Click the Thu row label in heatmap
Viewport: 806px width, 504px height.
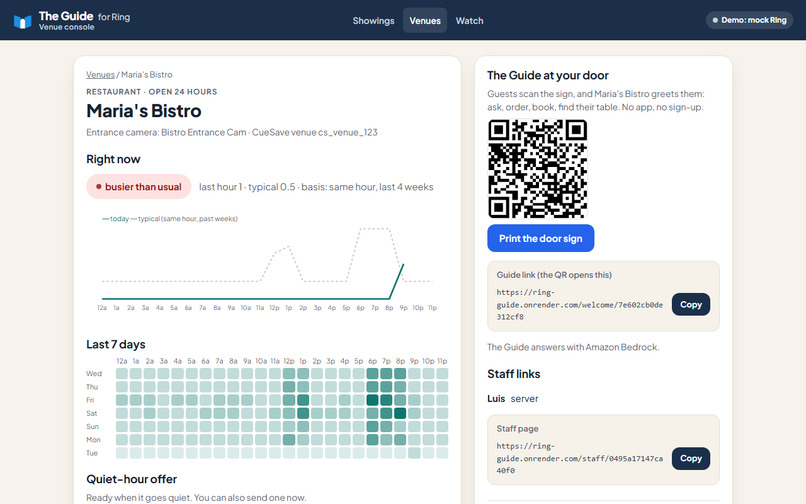(x=92, y=387)
